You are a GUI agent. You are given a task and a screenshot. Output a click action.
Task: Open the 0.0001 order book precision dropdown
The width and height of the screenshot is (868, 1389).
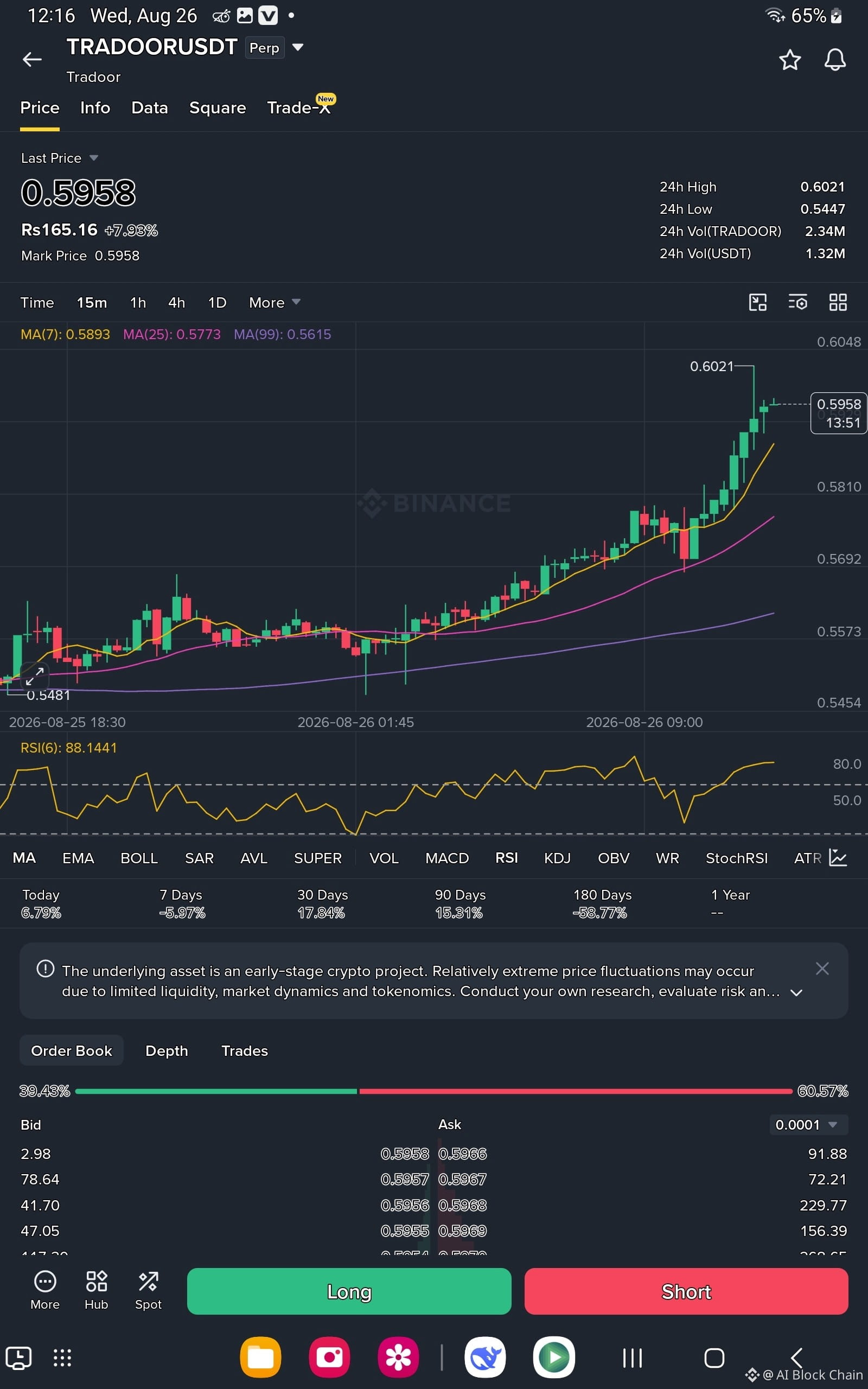(x=808, y=1124)
